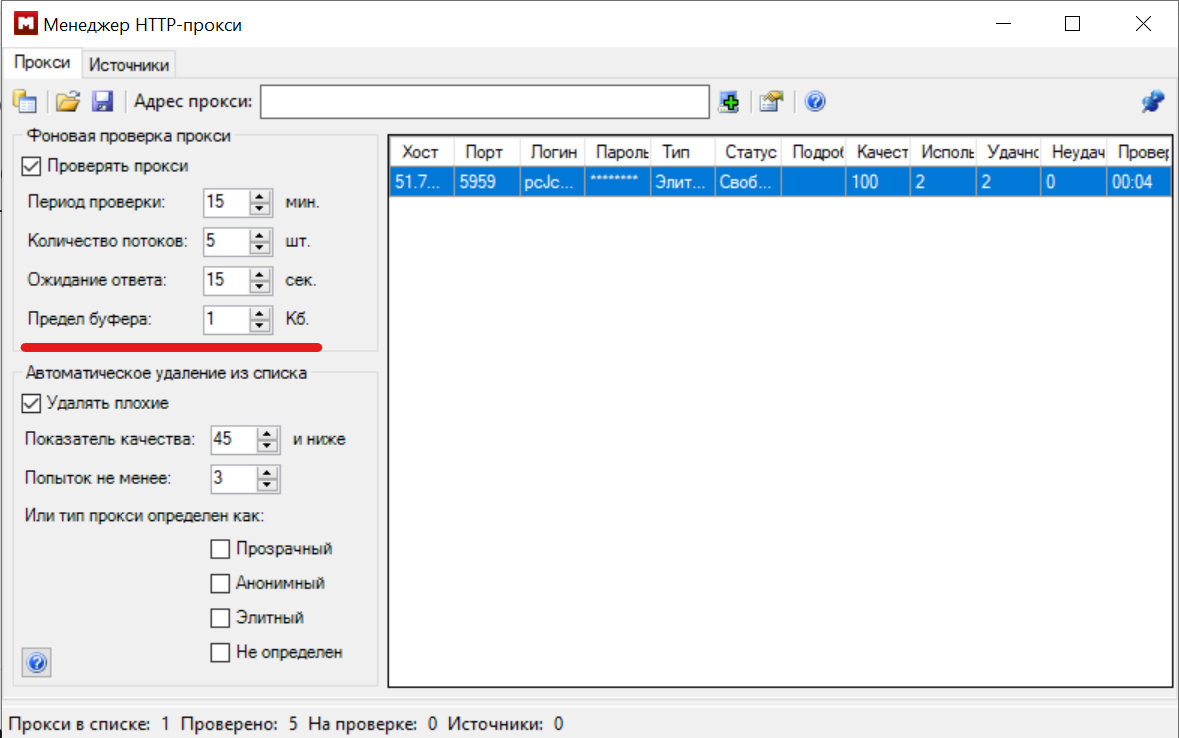The height and width of the screenshot is (738, 1179).
Task: Save proxy list with floppy disk icon
Action: [x=102, y=101]
